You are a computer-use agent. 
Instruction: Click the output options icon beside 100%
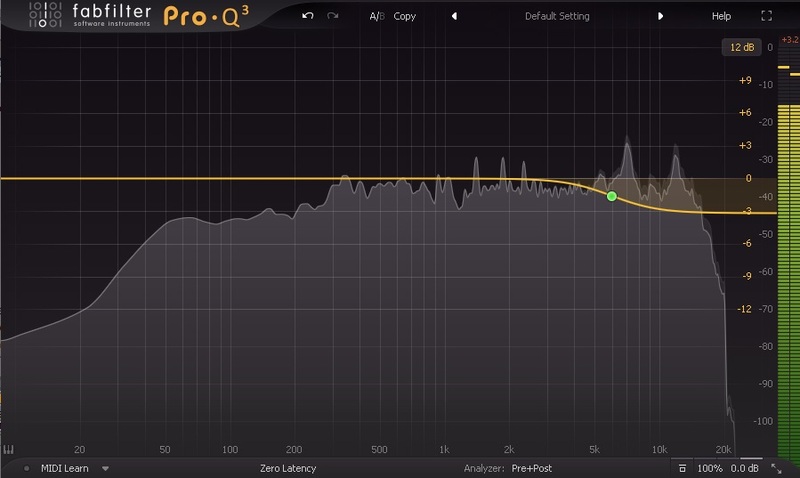[681, 468]
